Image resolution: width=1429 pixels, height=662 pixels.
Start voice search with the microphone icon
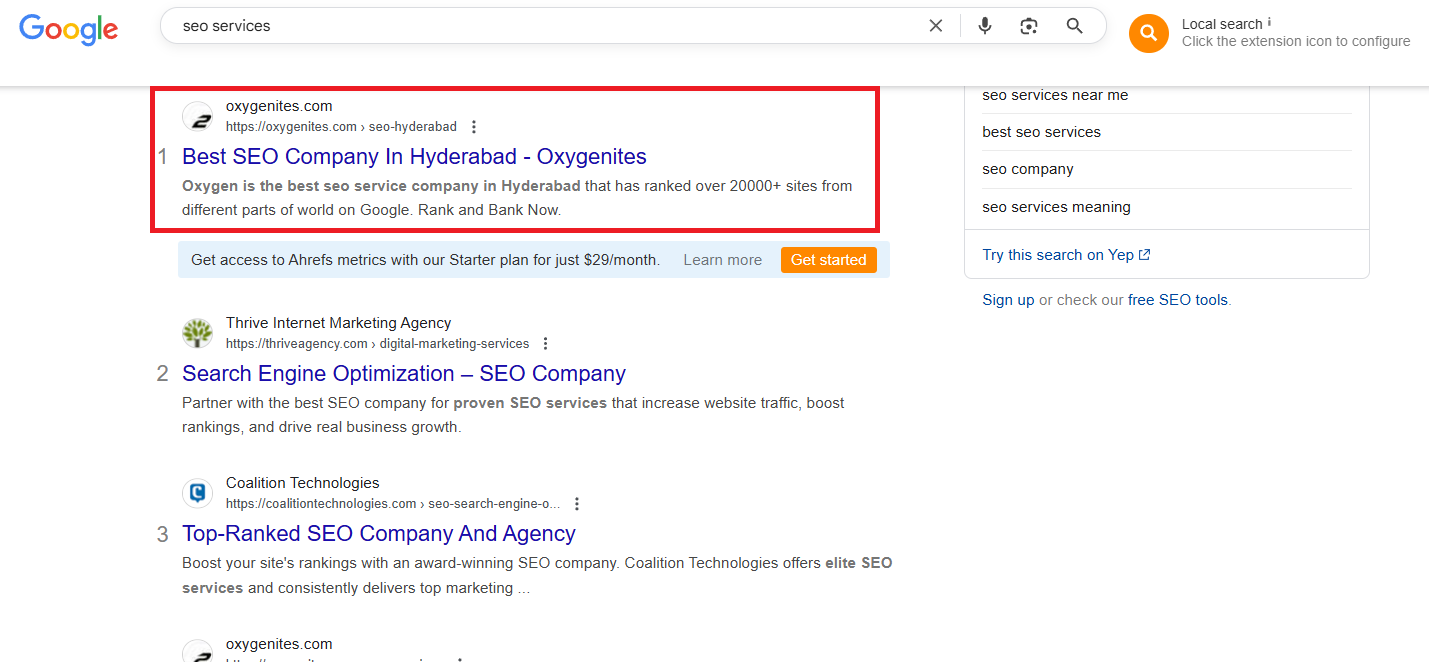[985, 26]
